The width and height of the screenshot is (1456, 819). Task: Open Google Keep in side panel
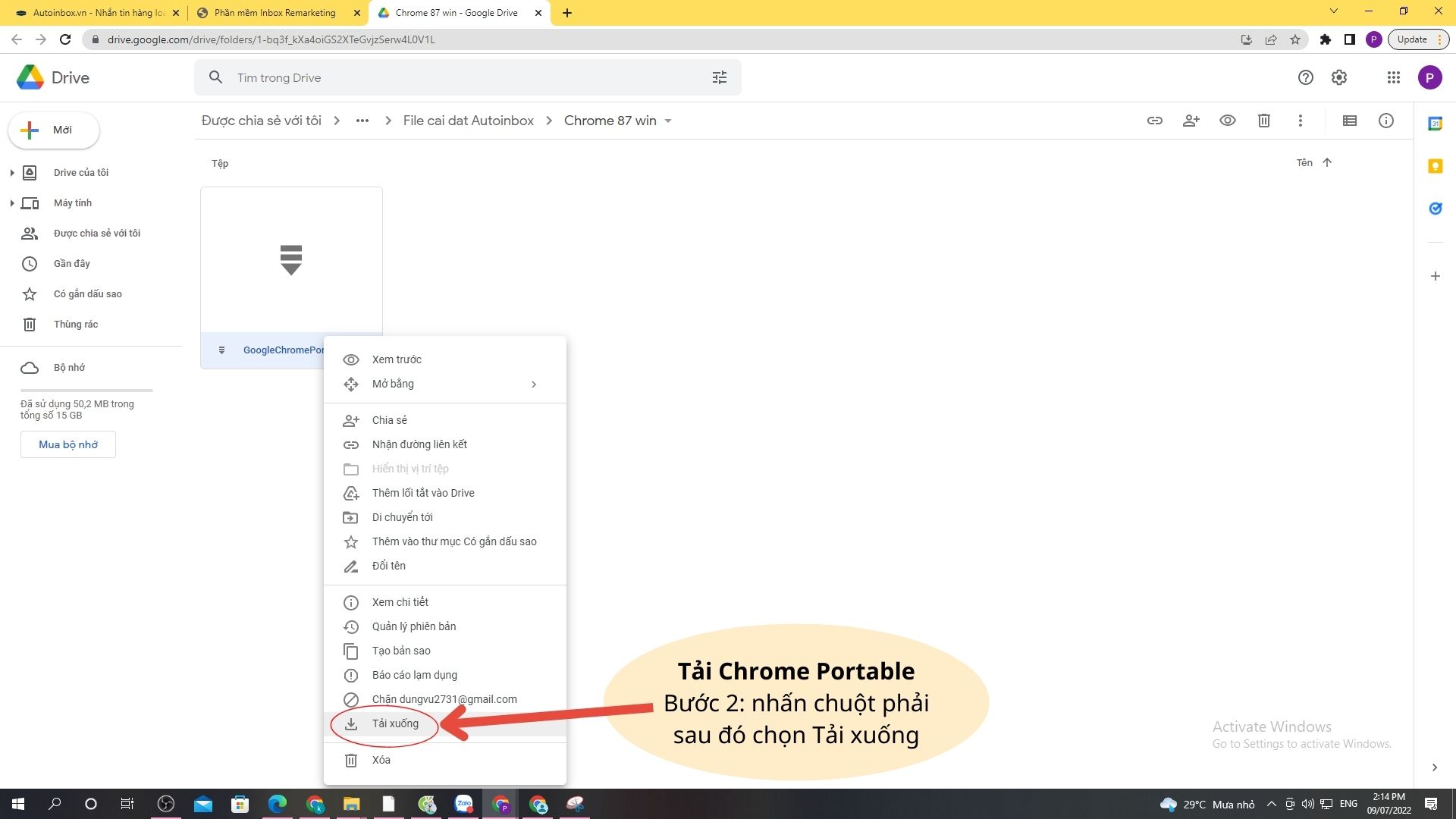(x=1435, y=166)
